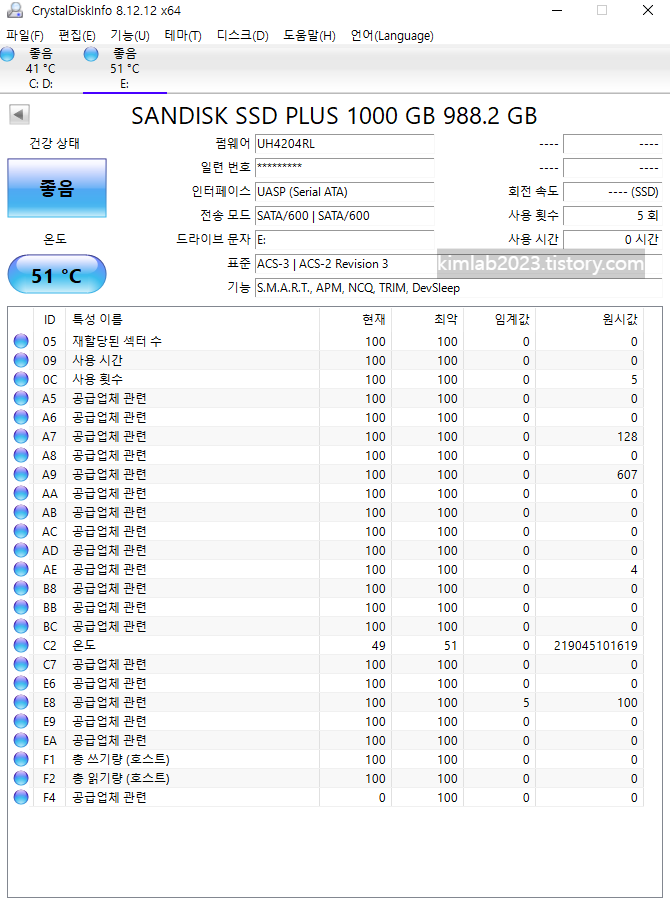Image resolution: width=670 pixels, height=904 pixels.
Task: Click the status circle for attribute A9
Action: pyautogui.click(x=21, y=474)
